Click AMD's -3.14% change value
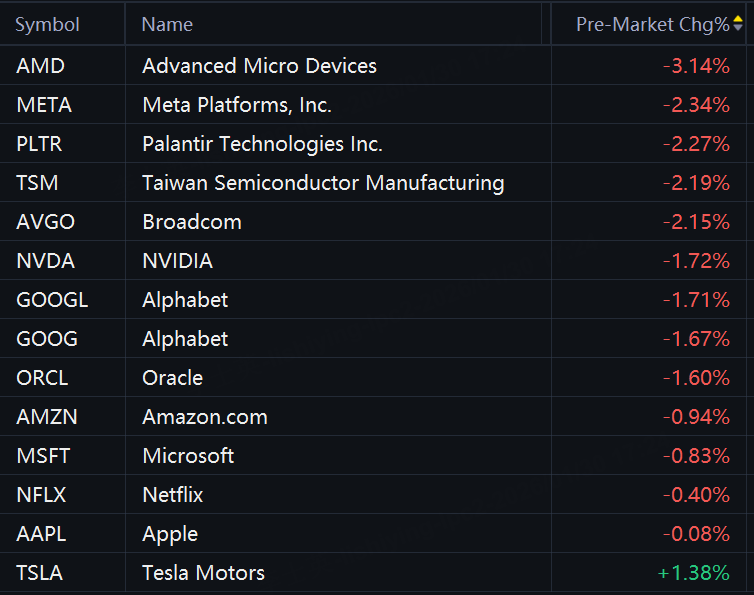This screenshot has height=595, width=754. (696, 66)
